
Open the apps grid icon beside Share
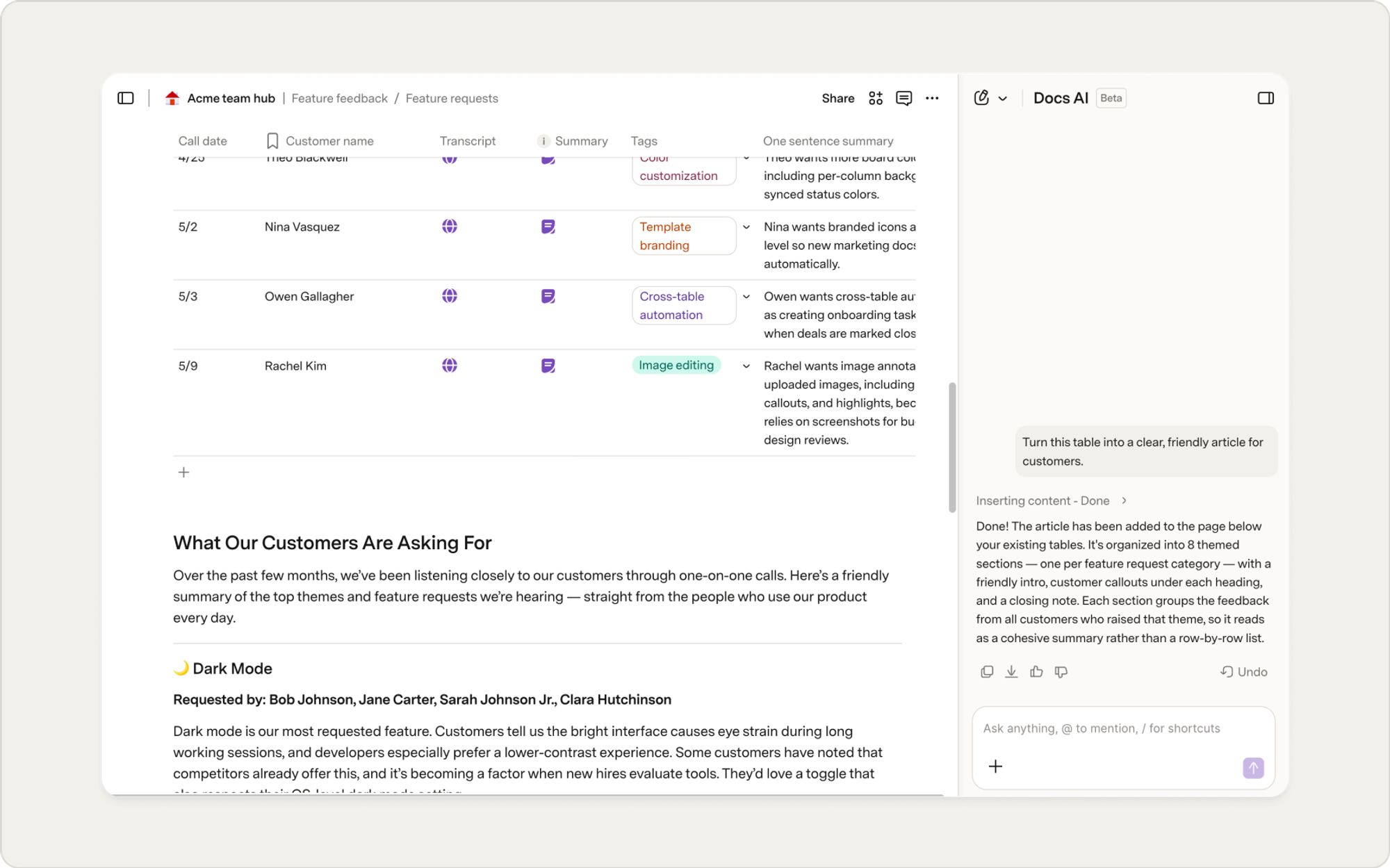(x=876, y=98)
